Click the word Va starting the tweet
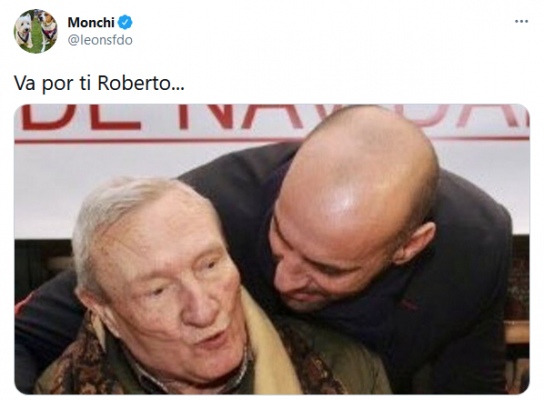This screenshot has height=400, width=544. tap(25, 83)
